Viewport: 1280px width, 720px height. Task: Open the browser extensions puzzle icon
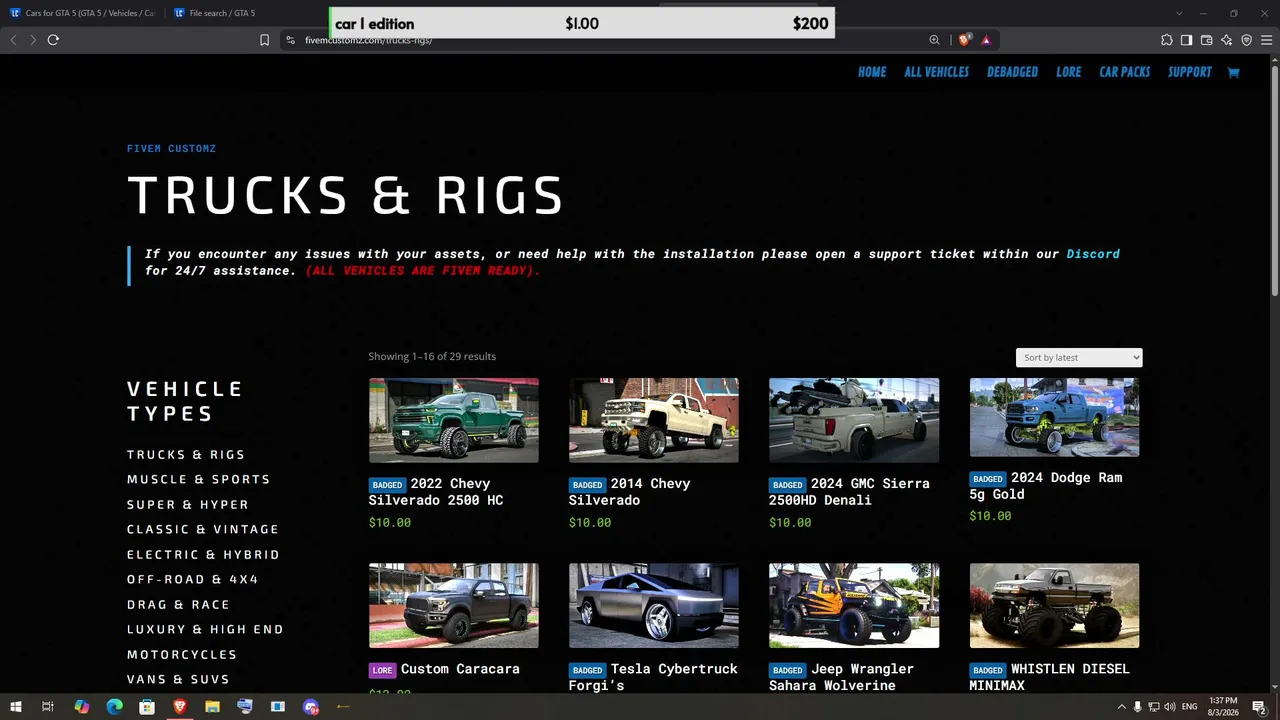pyautogui.click(x=1167, y=40)
